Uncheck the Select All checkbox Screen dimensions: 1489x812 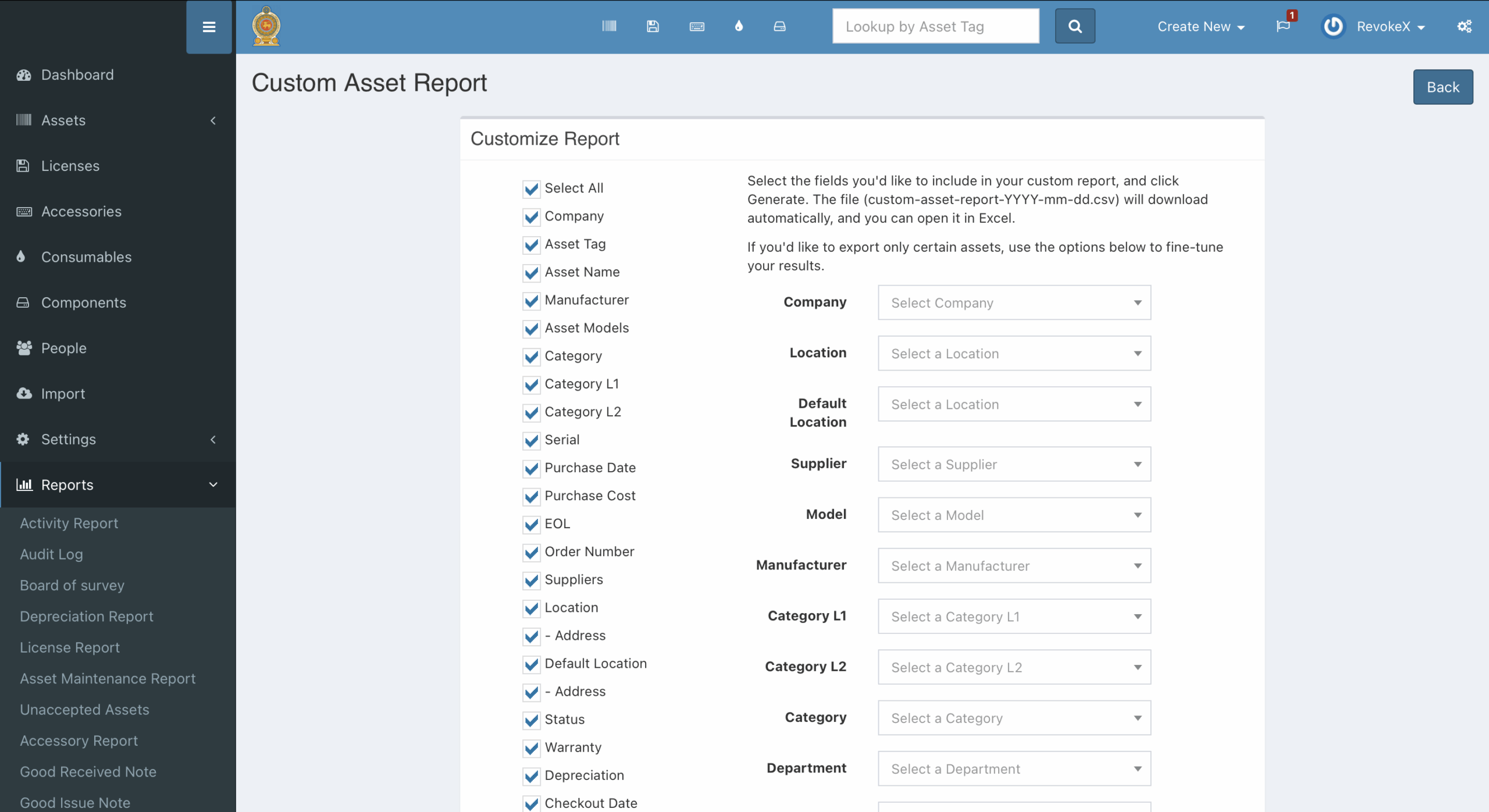click(x=531, y=189)
